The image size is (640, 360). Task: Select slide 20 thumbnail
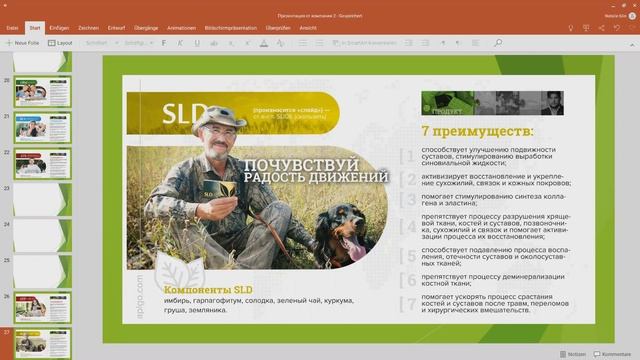[43, 92]
